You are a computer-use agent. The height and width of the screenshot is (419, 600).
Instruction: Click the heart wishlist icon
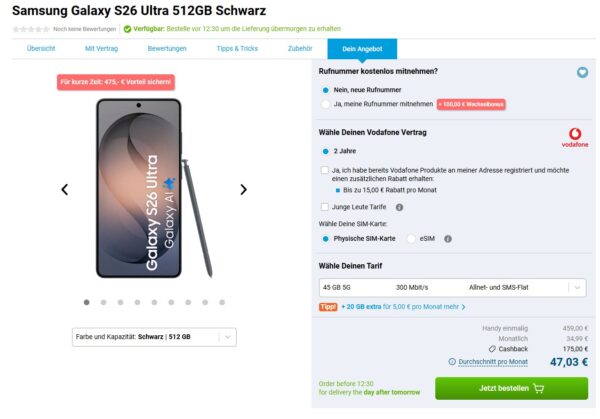tap(582, 72)
